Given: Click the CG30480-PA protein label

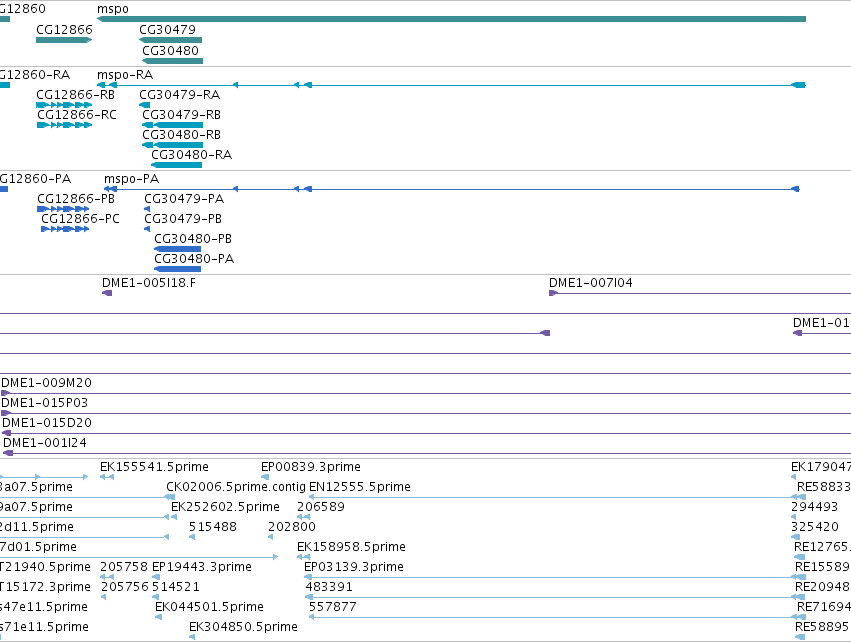Looking at the screenshot, I should pyautogui.click(x=194, y=259).
